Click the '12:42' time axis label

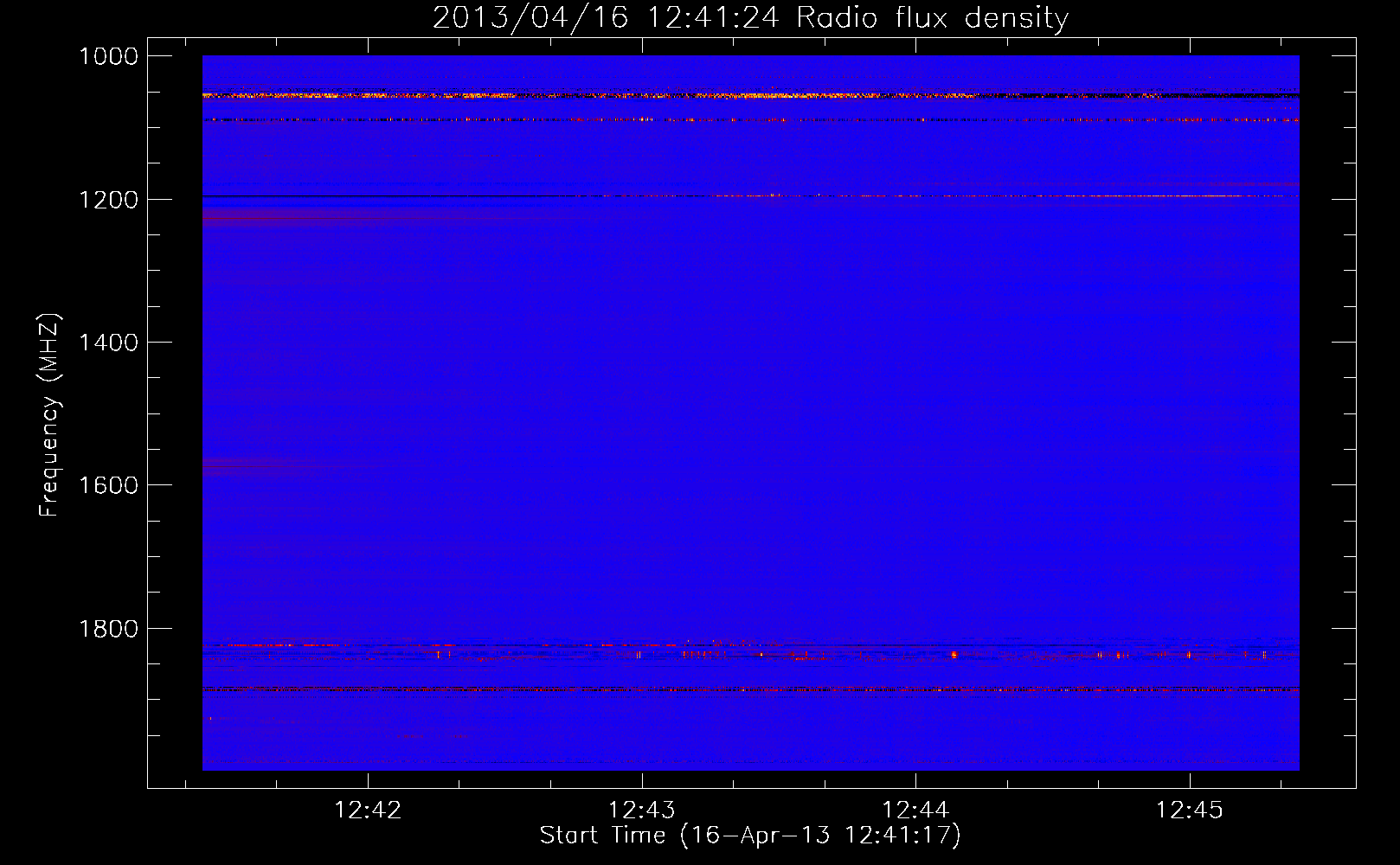pos(368,810)
